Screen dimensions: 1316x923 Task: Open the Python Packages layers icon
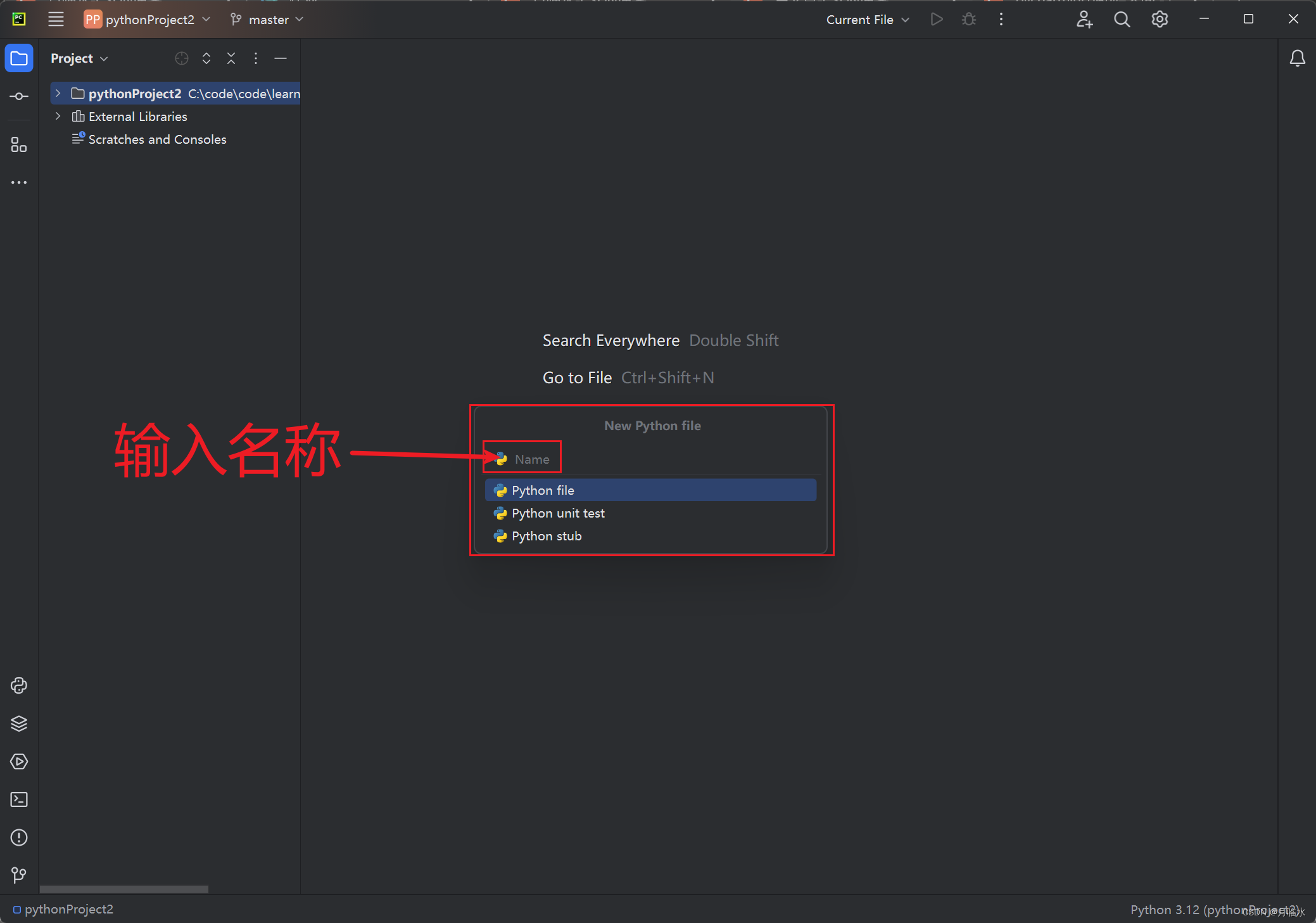(x=19, y=723)
